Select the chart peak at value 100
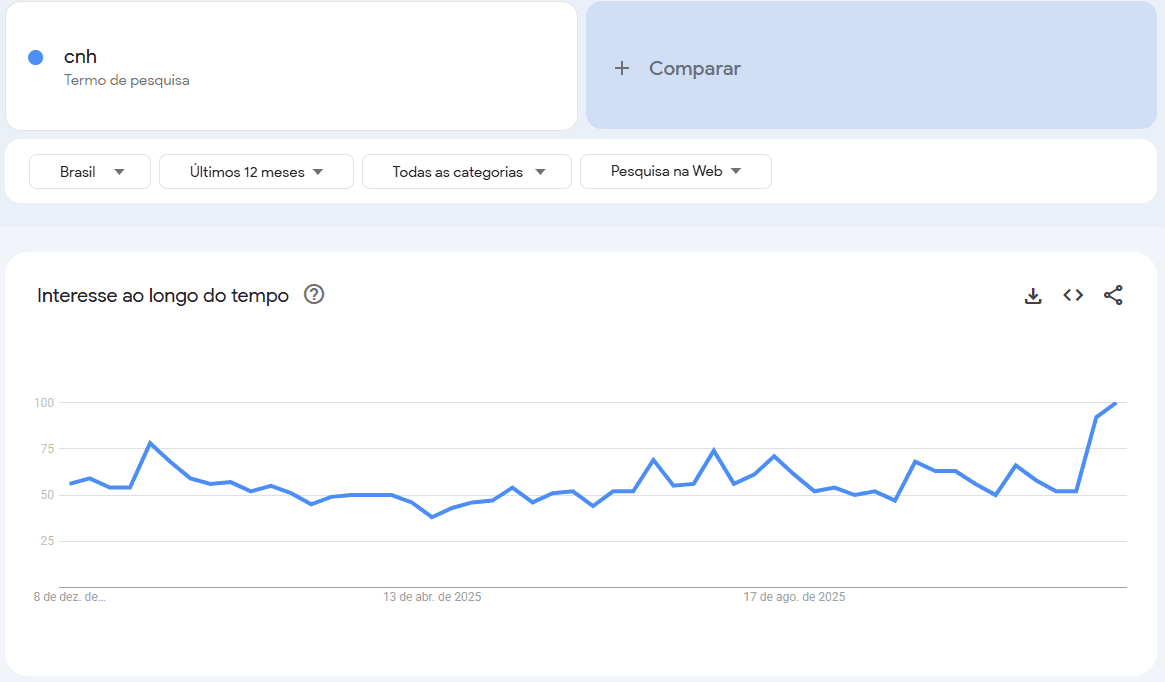The width and height of the screenshot is (1165, 682). click(1115, 403)
